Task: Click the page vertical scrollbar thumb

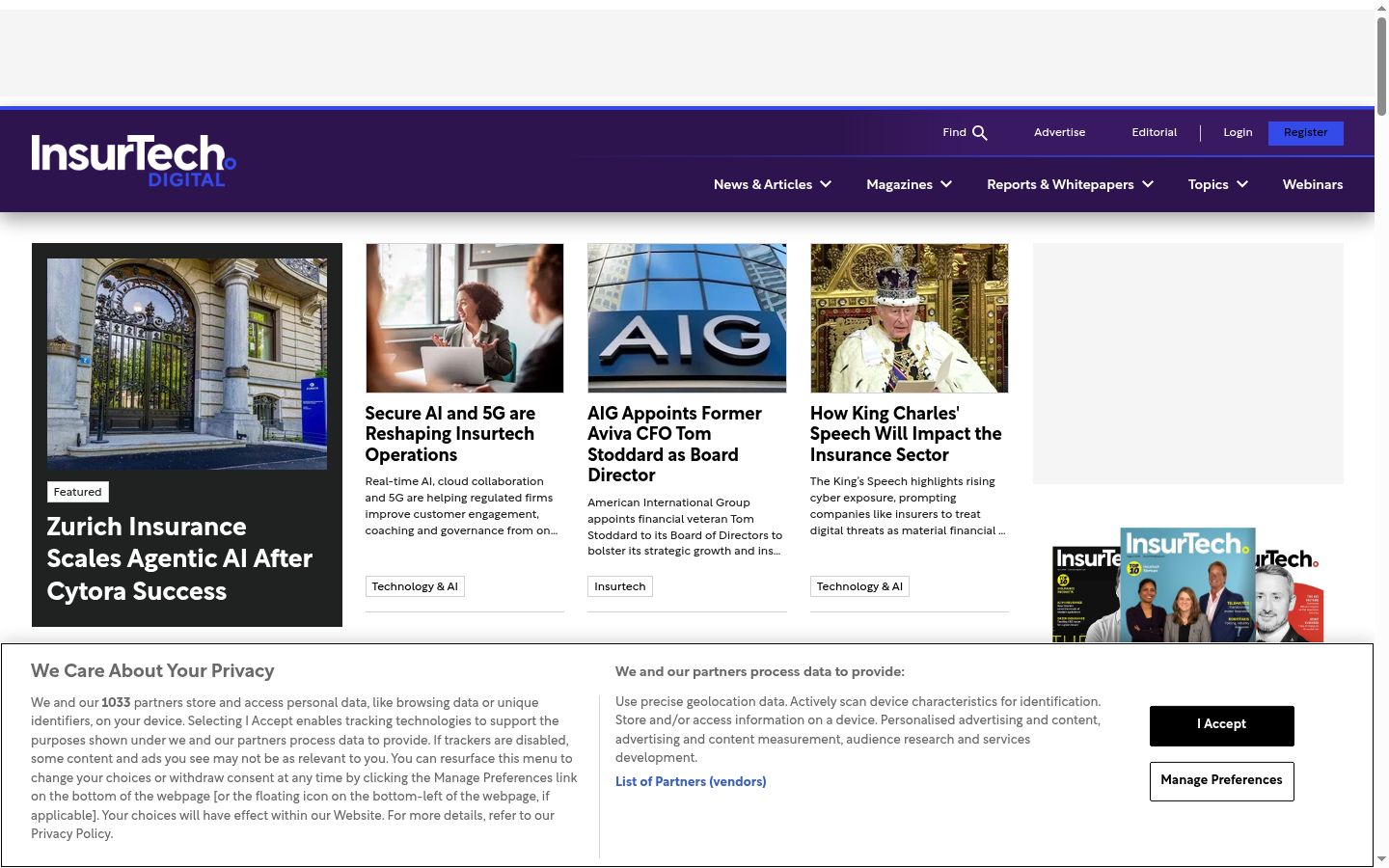Action: [x=1381, y=67]
